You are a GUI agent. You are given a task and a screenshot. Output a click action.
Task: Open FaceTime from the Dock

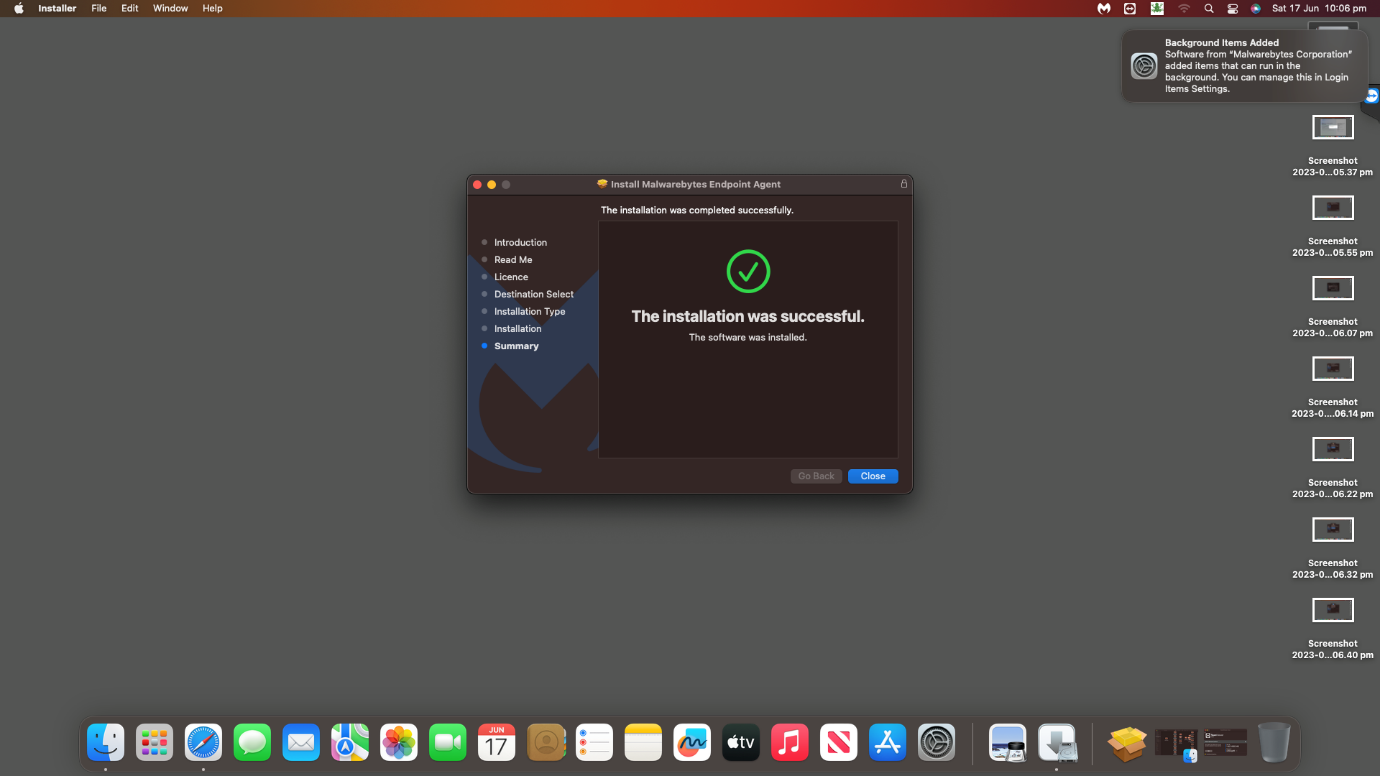448,742
